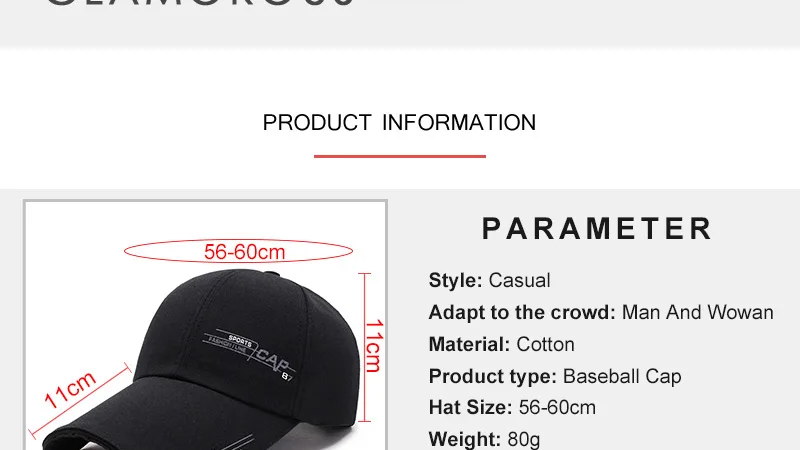The height and width of the screenshot is (450, 800).
Task: Click the vertical 11cm height marker
Action: click(x=372, y=347)
